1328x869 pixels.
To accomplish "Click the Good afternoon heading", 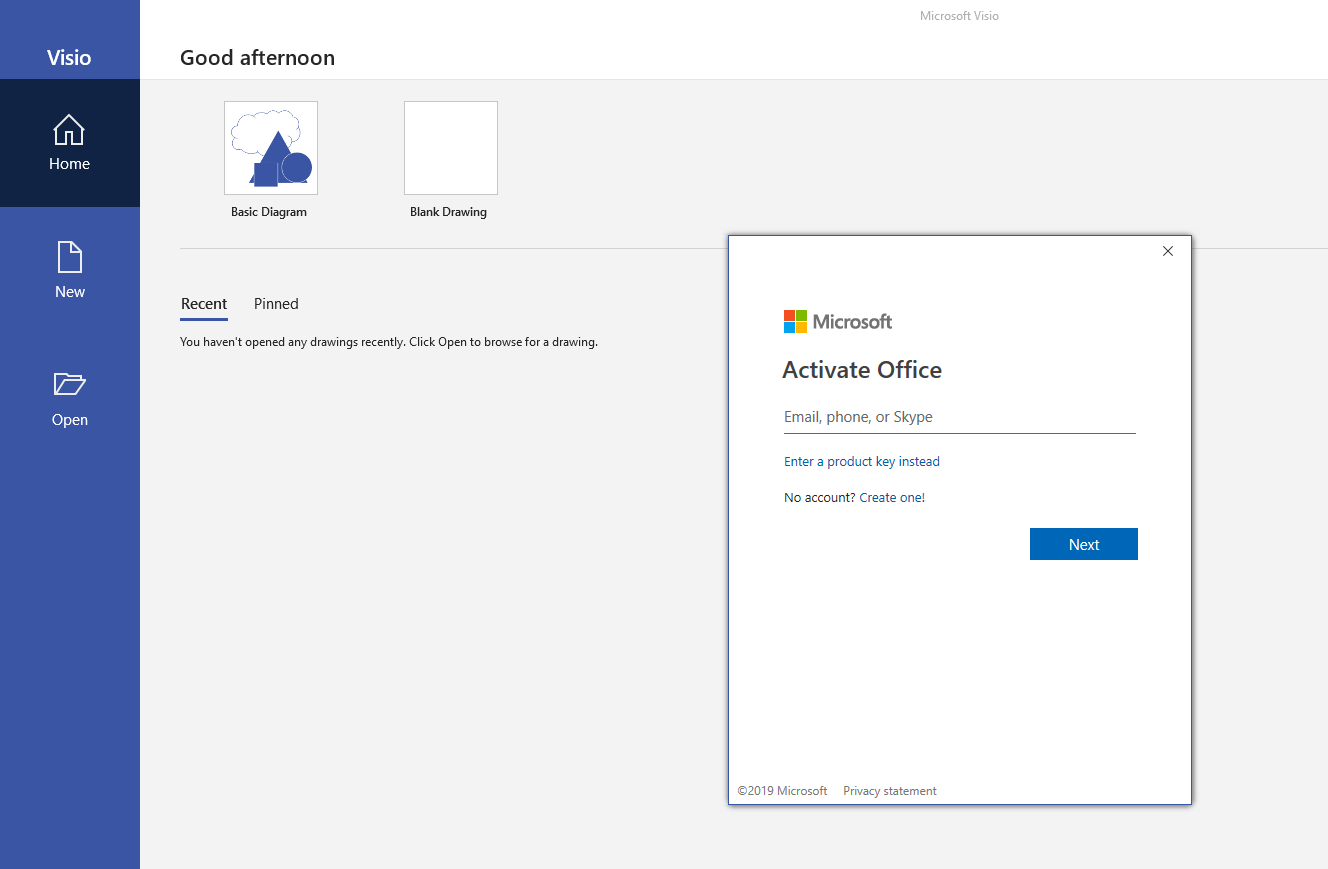I will point(257,58).
